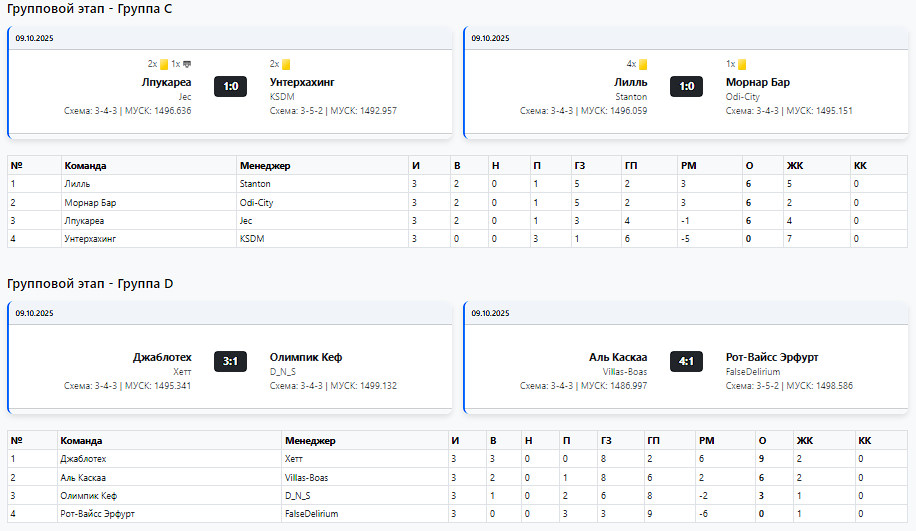The width and height of the screenshot is (916, 531).
Task: Click the Групповой этап - Группа D heading
Action: (x=90, y=284)
